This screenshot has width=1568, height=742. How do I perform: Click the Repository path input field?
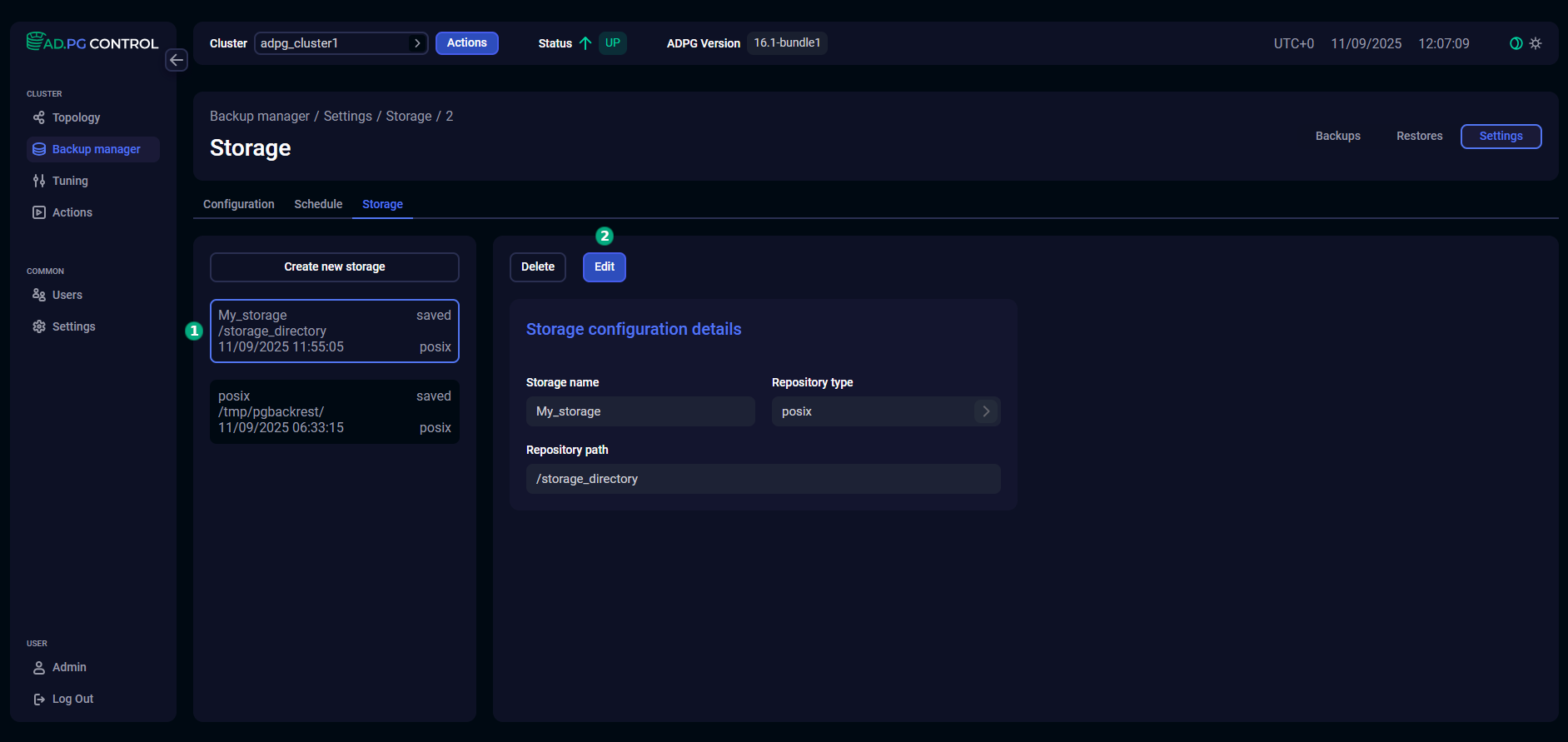763,479
